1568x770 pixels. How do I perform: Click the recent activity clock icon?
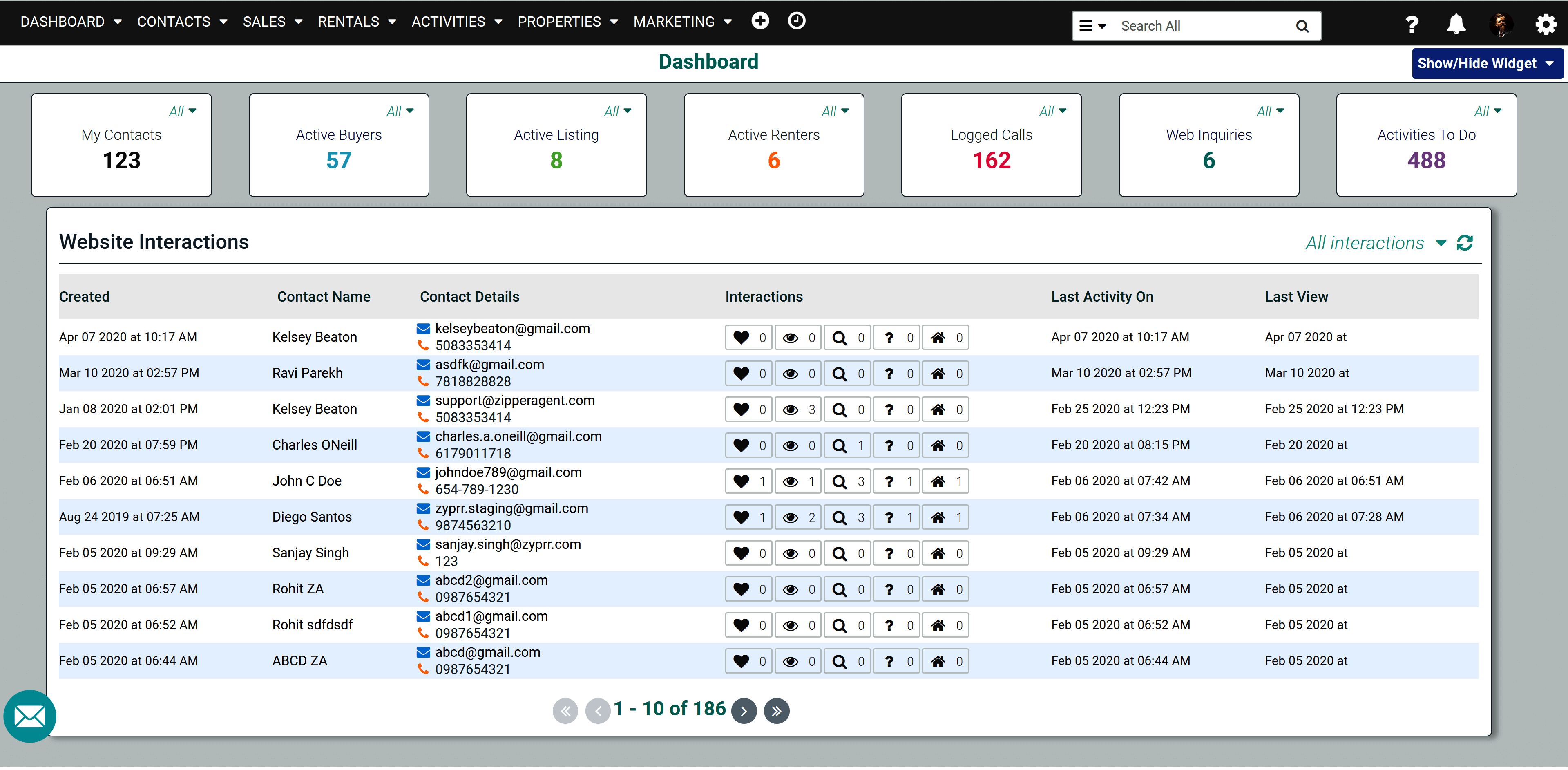(x=796, y=20)
